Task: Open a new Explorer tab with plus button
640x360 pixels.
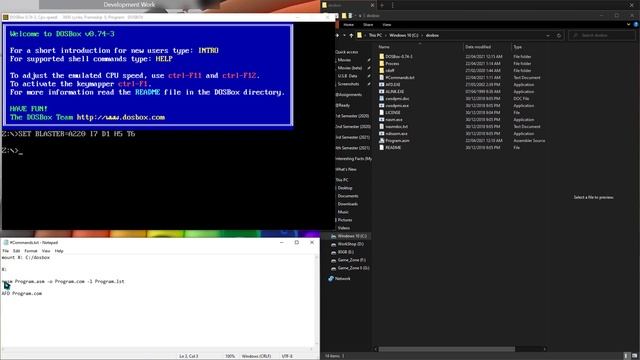Action: click(x=382, y=5)
